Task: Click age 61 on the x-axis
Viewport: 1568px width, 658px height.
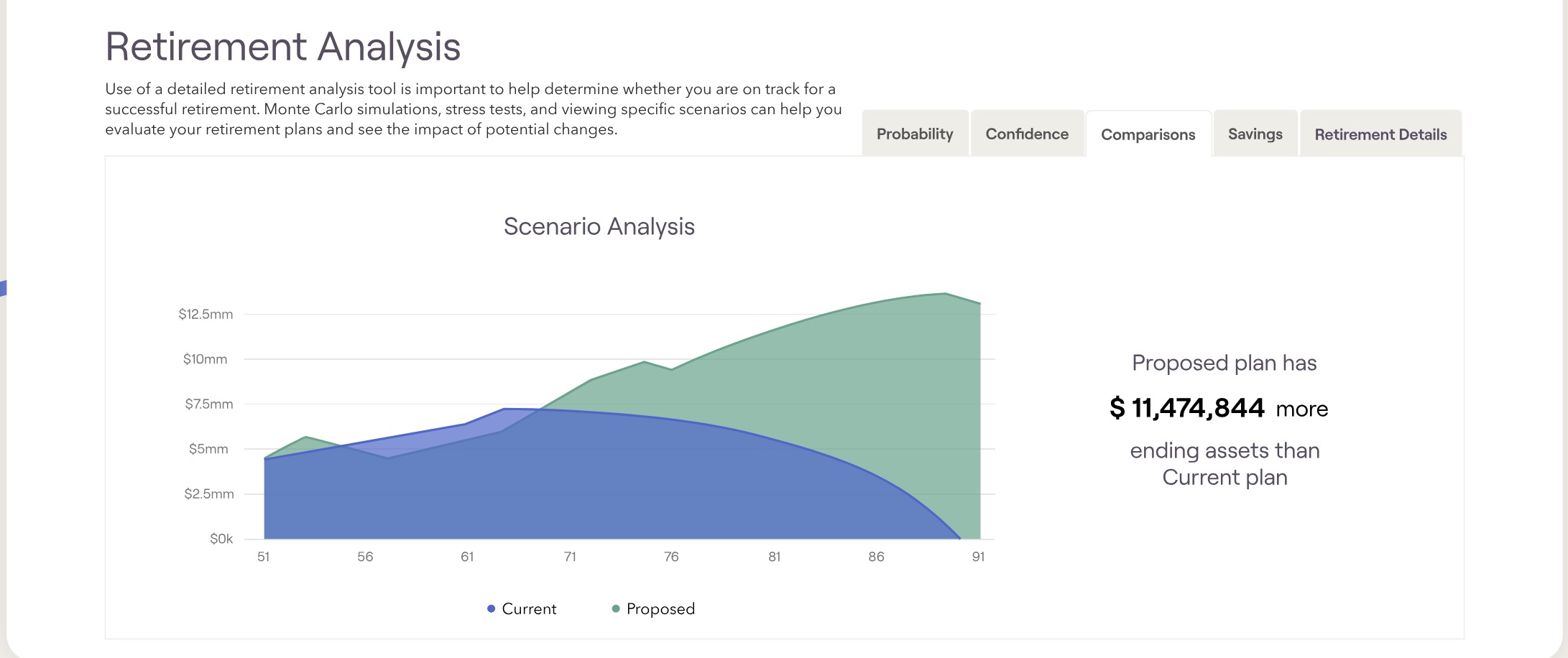Action: tap(467, 557)
